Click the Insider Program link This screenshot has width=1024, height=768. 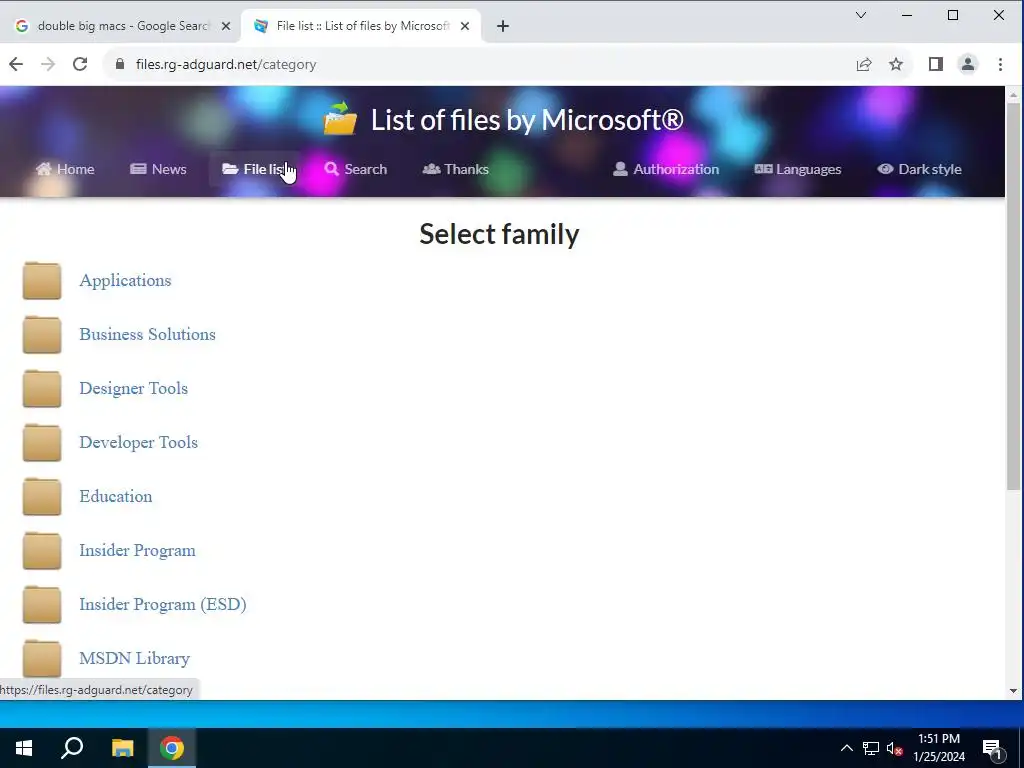click(137, 551)
